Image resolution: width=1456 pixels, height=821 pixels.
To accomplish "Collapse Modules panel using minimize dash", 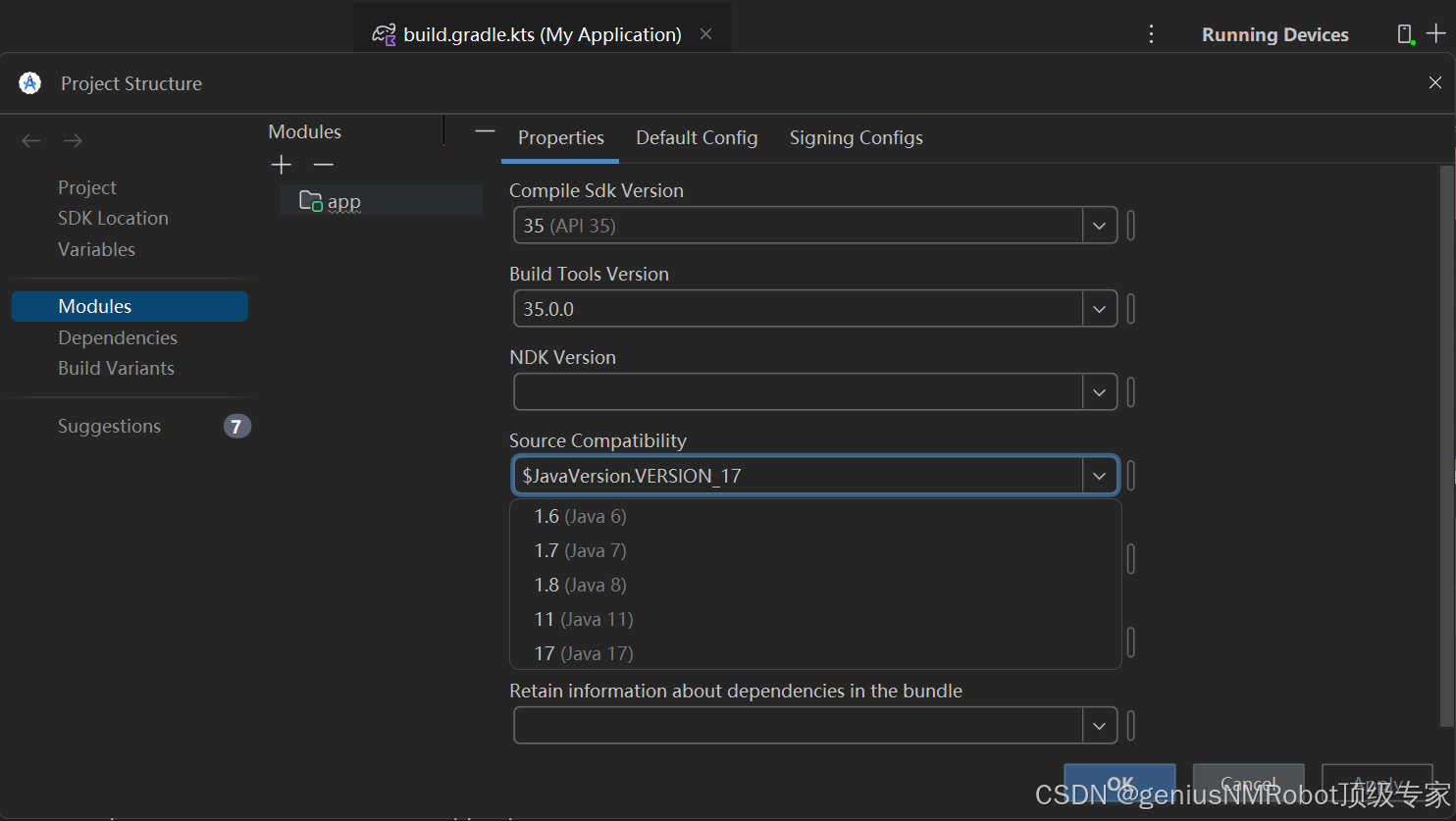I will [x=485, y=130].
